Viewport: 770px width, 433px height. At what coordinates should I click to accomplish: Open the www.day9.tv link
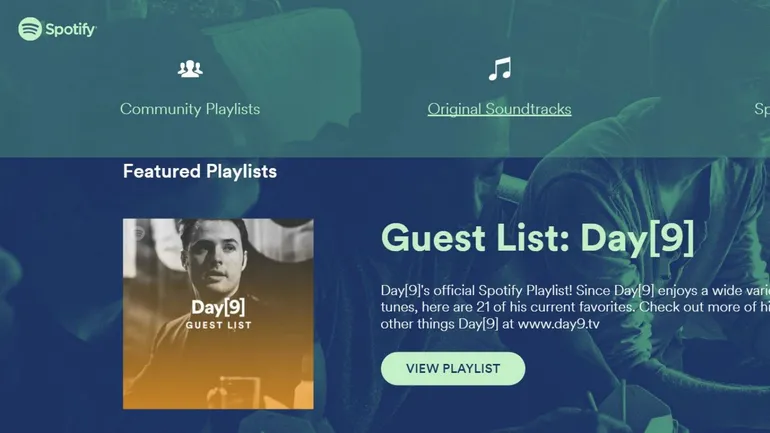(x=558, y=324)
